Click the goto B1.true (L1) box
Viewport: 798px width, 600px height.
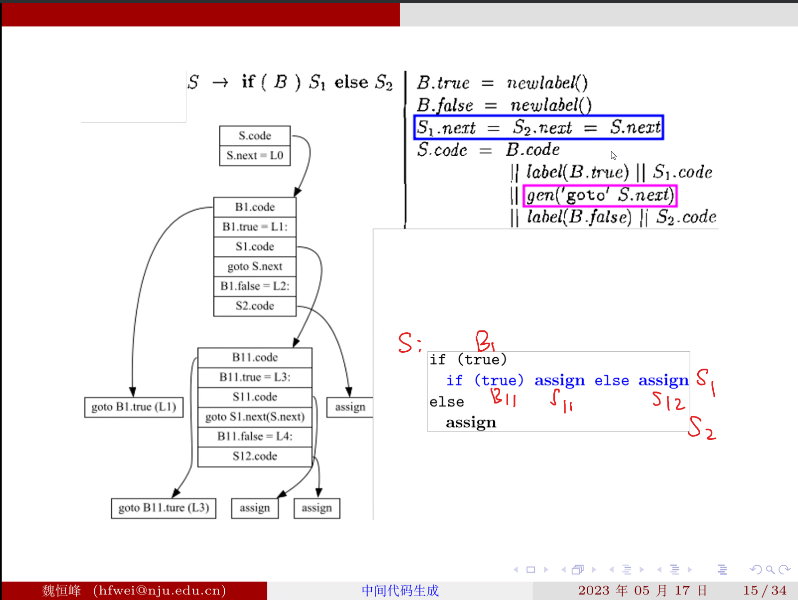pos(134,407)
